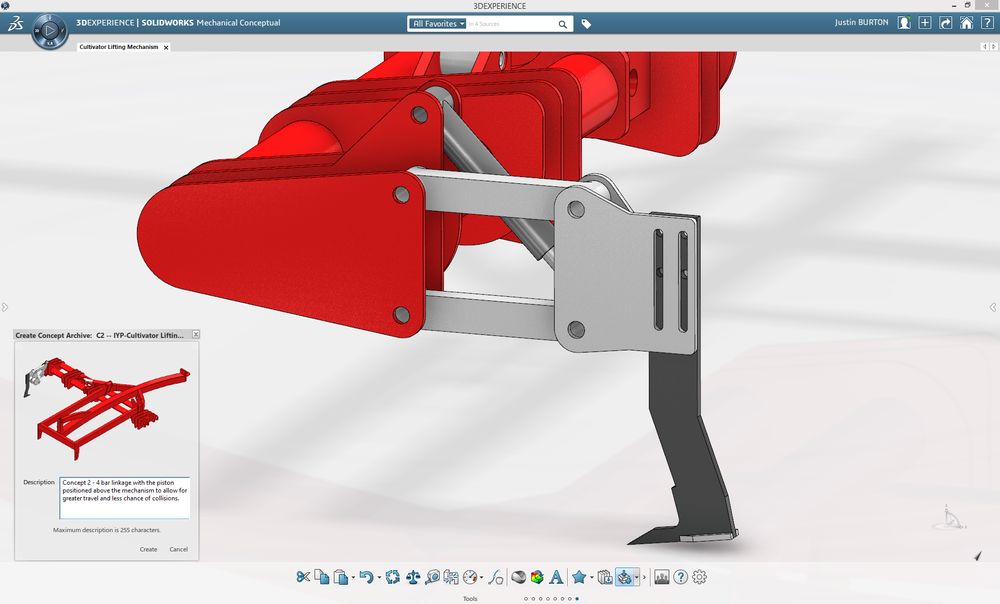The height and width of the screenshot is (604, 1000).
Task: Open the 3DEXPERIENCE compass play button
Action: point(48,31)
